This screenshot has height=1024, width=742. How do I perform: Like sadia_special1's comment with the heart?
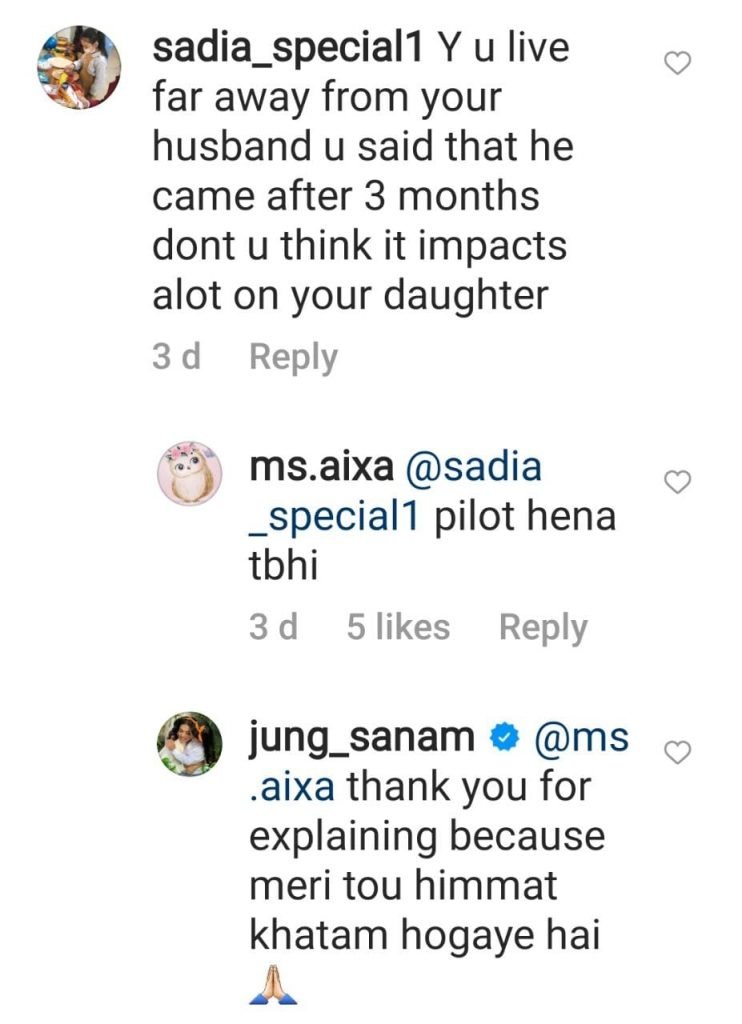point(678,64)
